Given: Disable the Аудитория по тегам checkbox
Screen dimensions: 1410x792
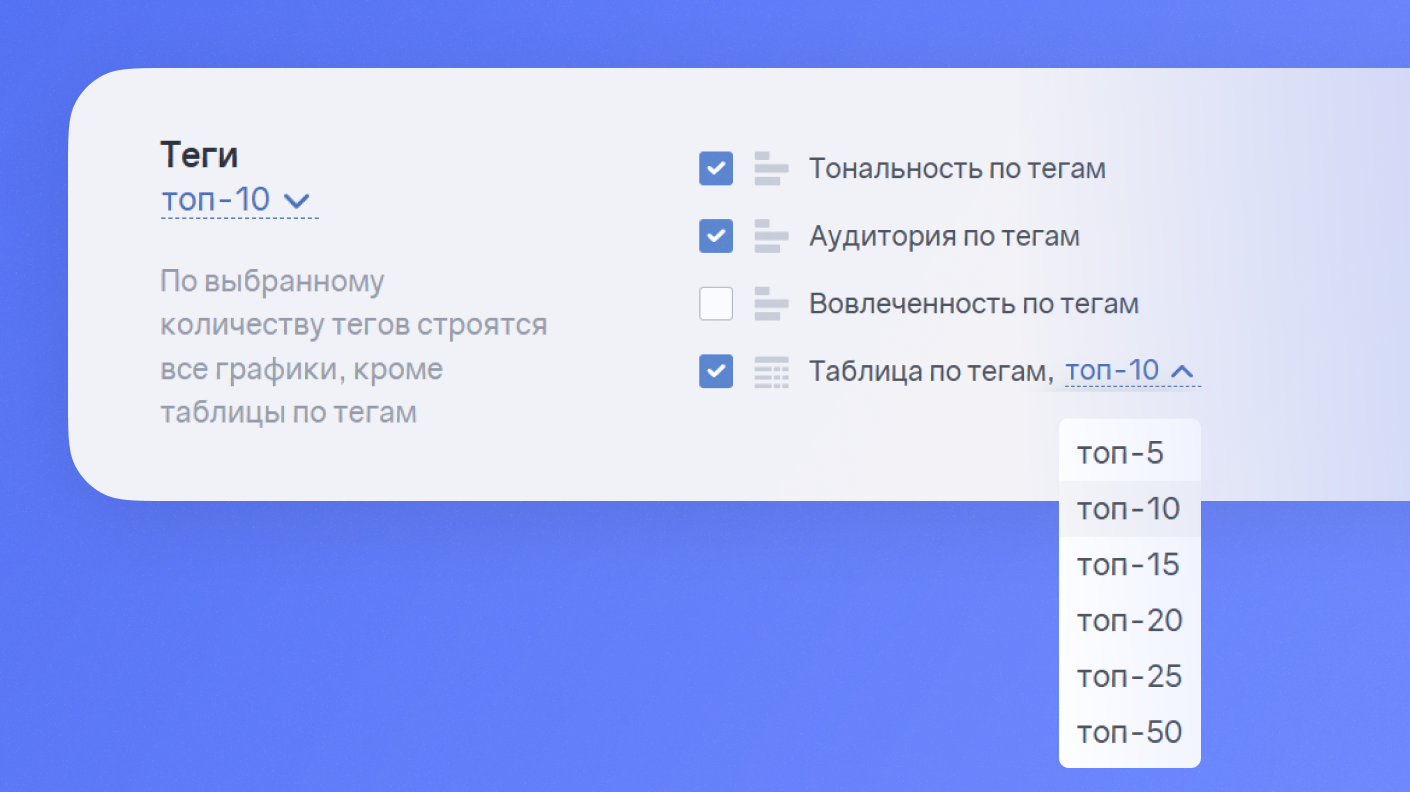Looking at the screenshot, I should (x=716, y=237).
